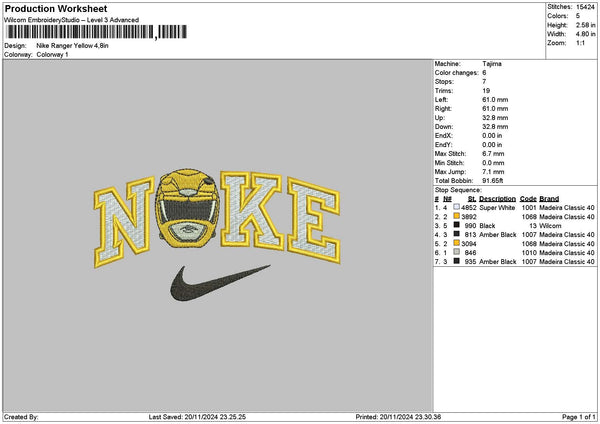Click the Brand column header
This screenshot has width=600, height=424.
pos(549,199)
